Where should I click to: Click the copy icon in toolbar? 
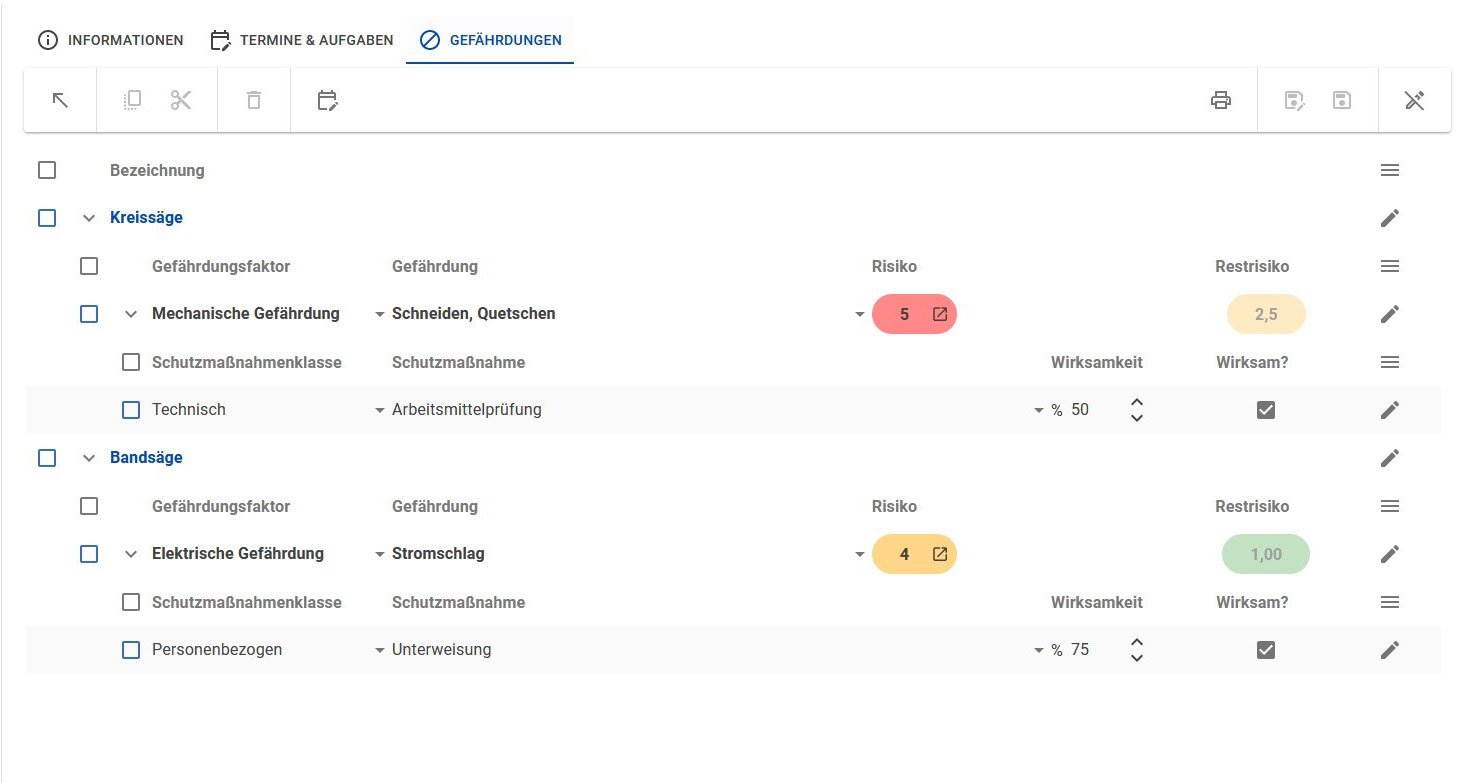(132, 100)
